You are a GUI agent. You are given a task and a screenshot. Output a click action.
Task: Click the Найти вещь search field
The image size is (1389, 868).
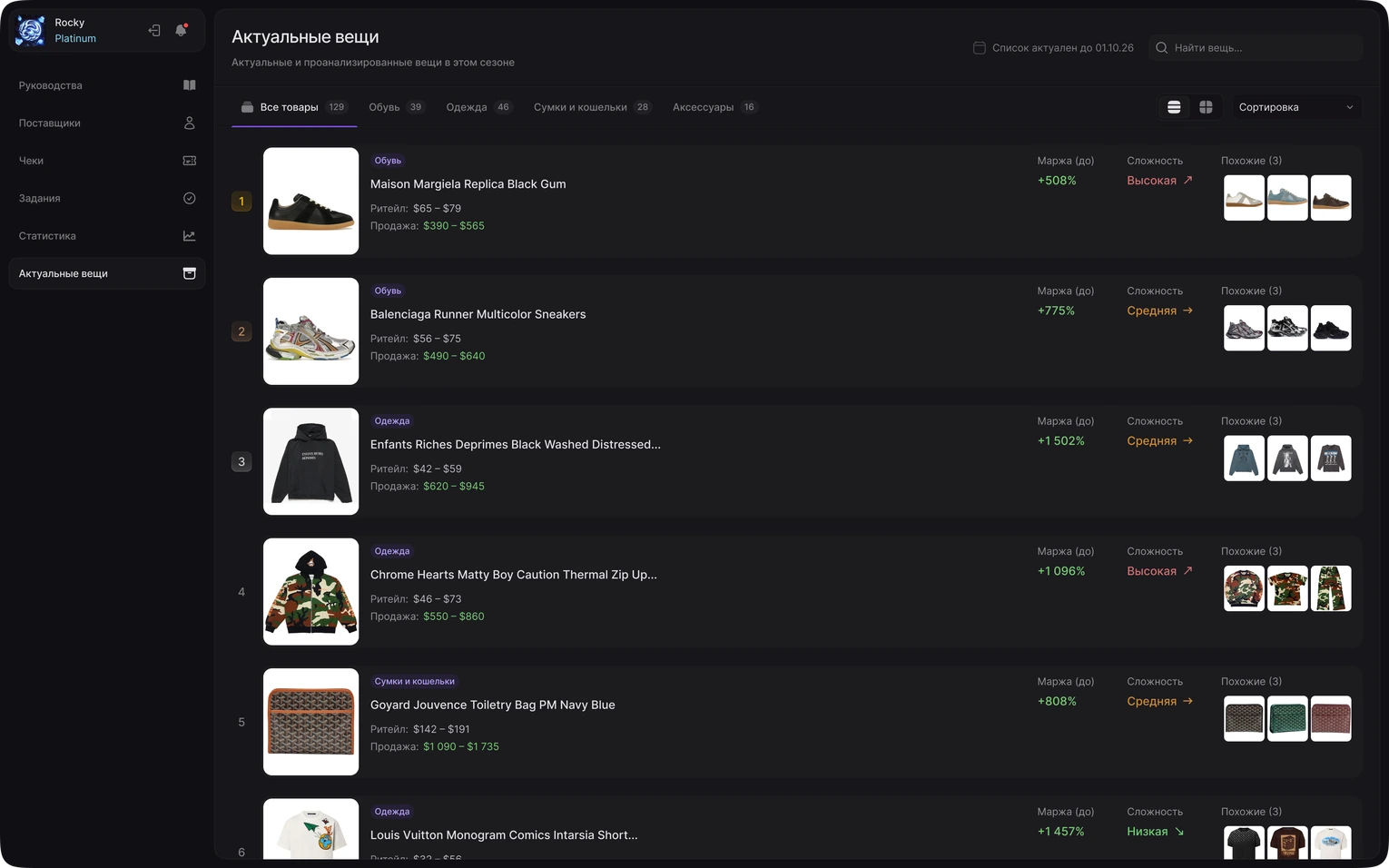1256,47
